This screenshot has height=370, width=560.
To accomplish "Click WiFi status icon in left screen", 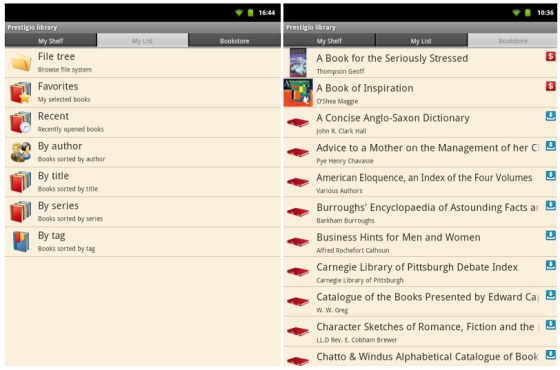I will coord(239,13).
